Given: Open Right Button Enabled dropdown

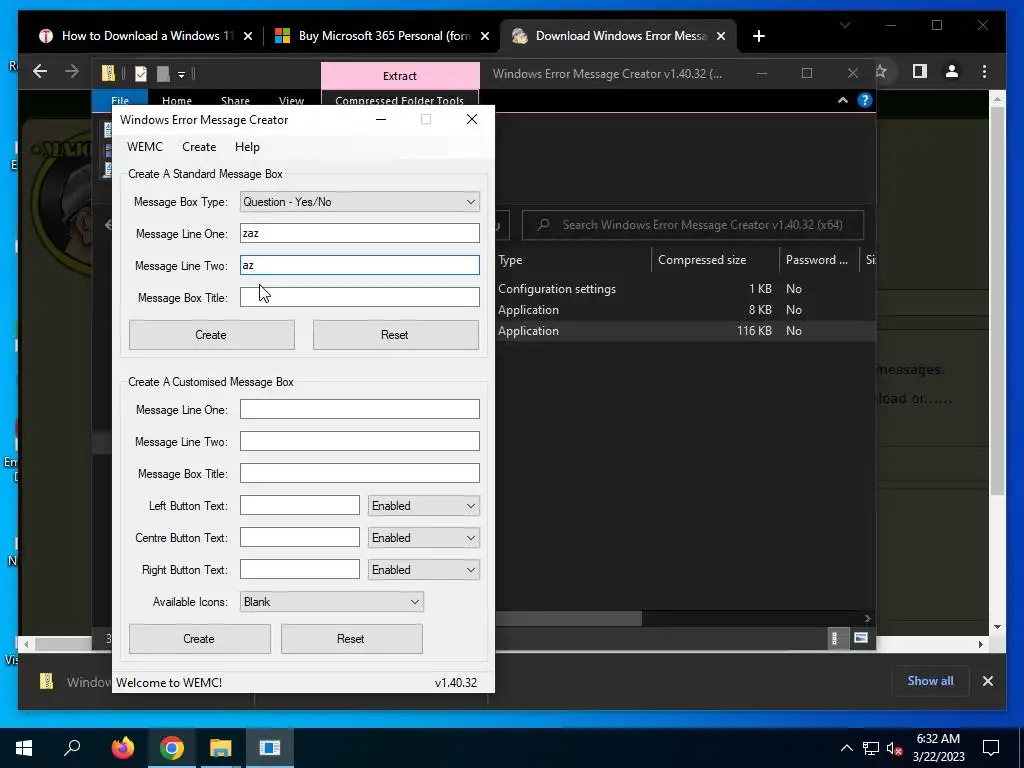Looking at the screenshot, I should [x=424, y=570].
